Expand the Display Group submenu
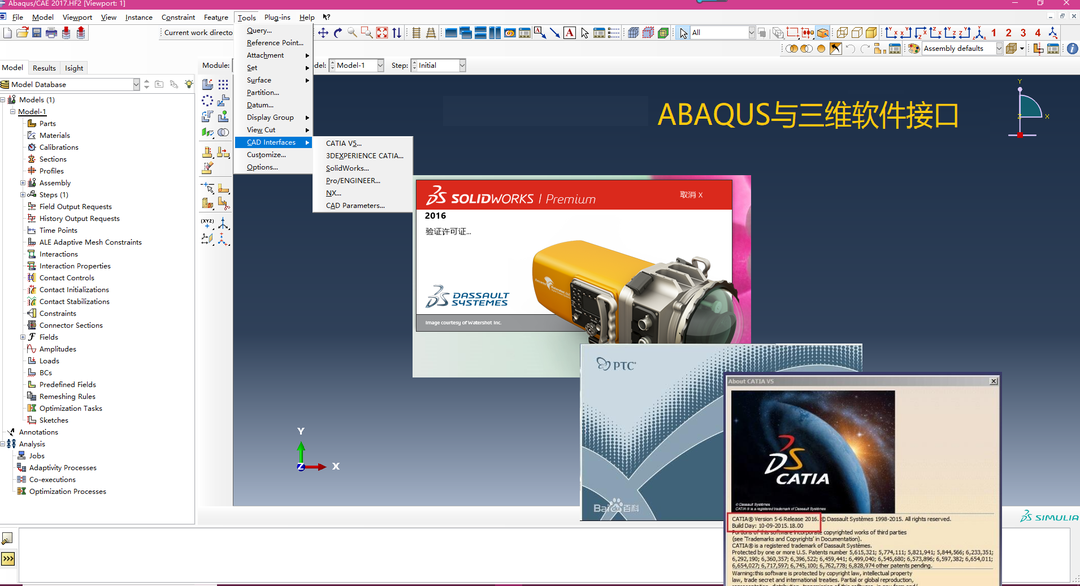 tap(268, 117)
